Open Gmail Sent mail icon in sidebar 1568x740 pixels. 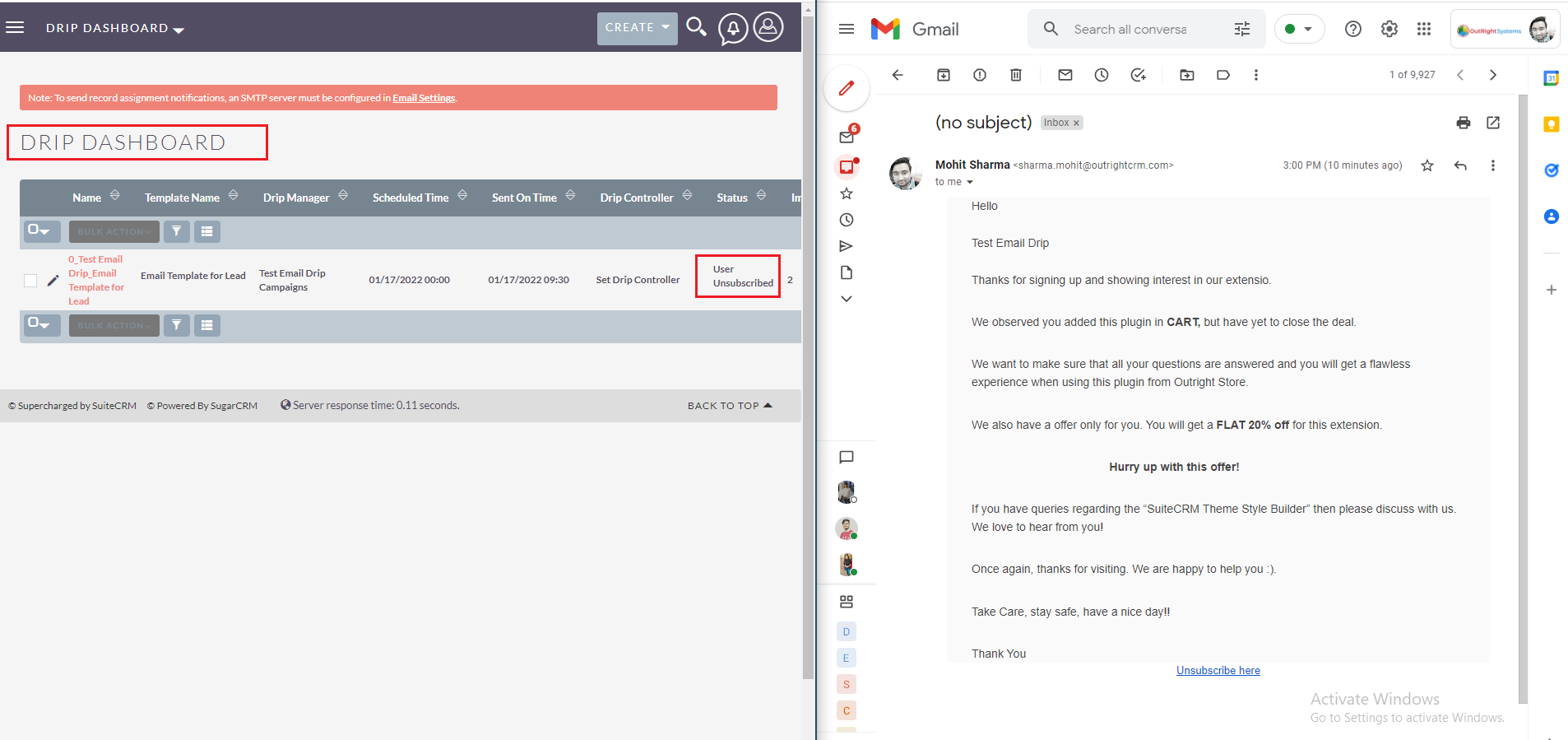(847, 246)
